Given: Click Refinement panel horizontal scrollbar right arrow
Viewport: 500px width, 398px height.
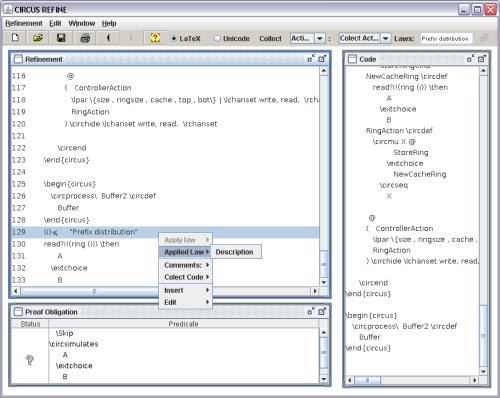Looking at the screenshot, I should point(315,291).
